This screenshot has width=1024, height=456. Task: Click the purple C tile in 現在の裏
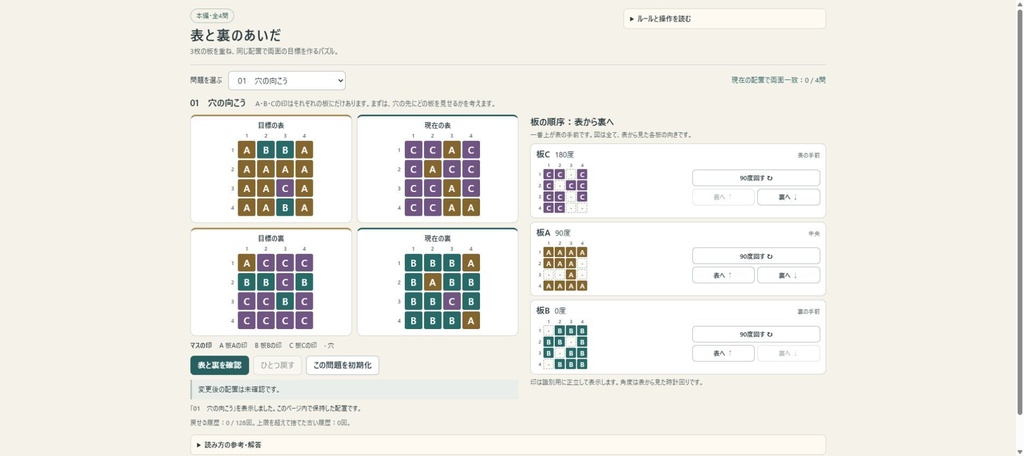pos(451,301)
